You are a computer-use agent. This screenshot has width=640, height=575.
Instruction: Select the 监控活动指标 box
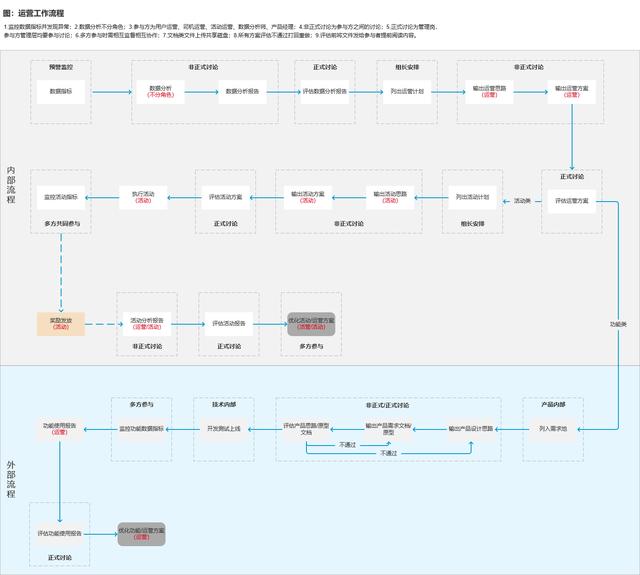point(61,198)
